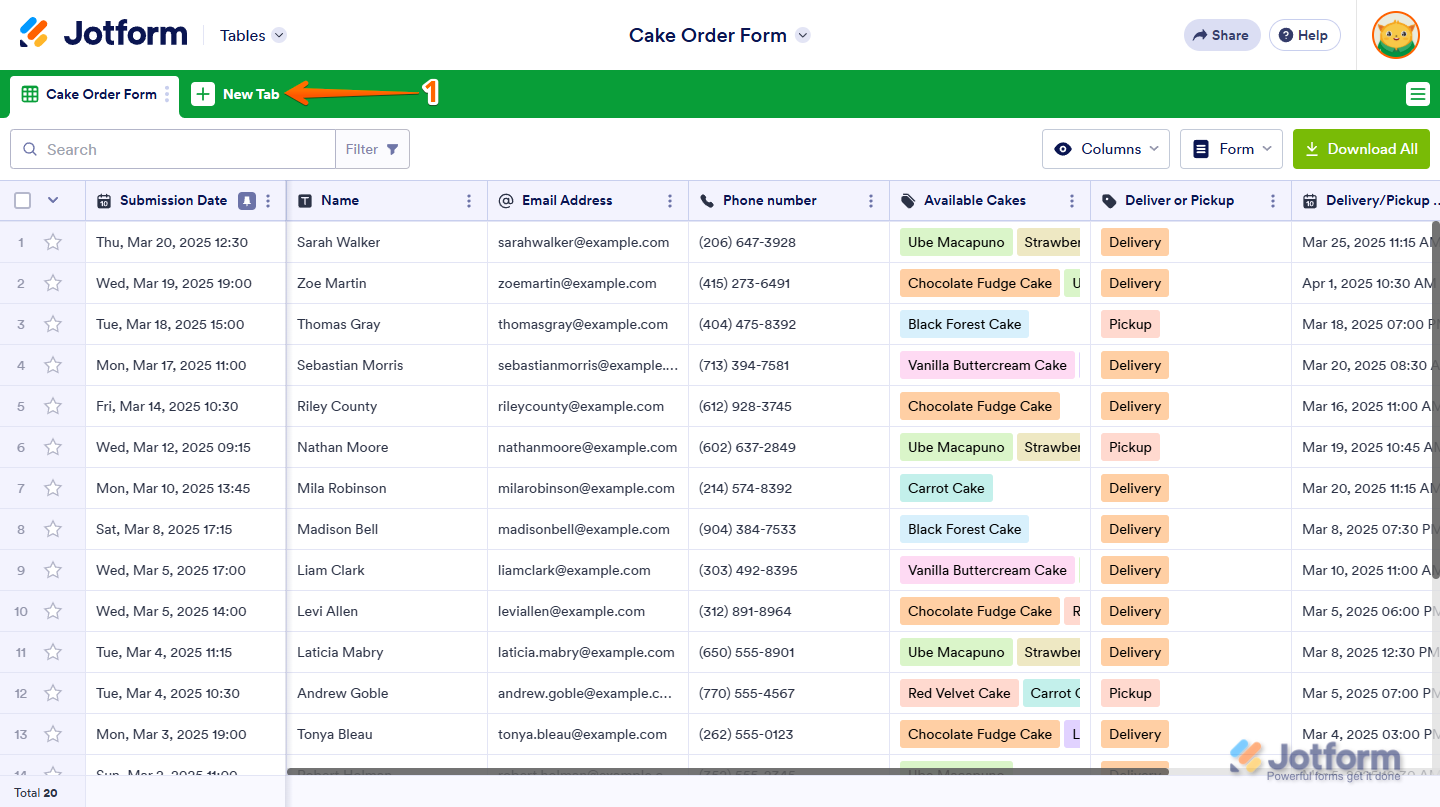The height and width of the screenshot is (807, 1440).
Task: Click the Jotform logo
Action: 103,34
